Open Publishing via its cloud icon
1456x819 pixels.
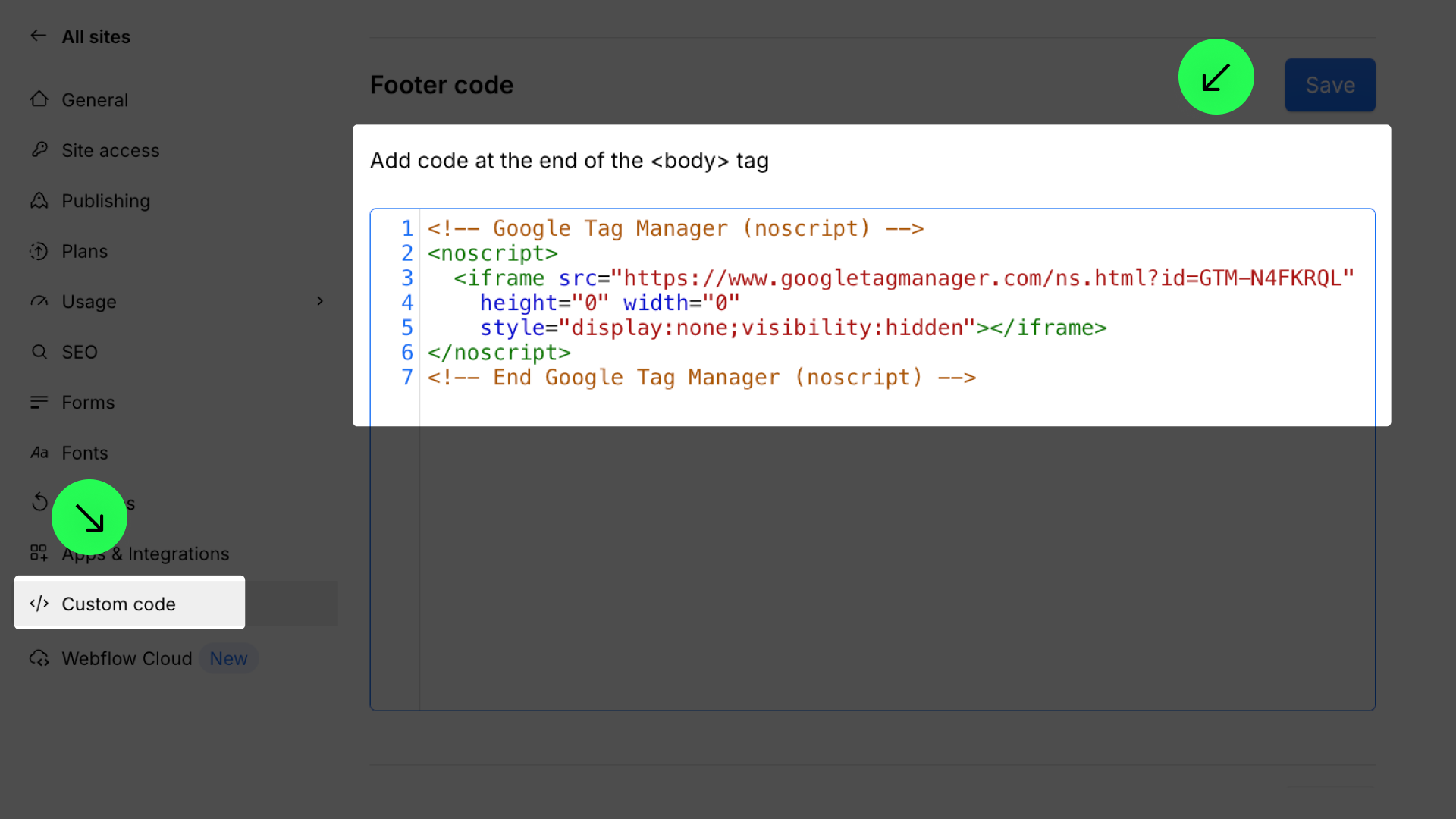click(x=39, y=200)
